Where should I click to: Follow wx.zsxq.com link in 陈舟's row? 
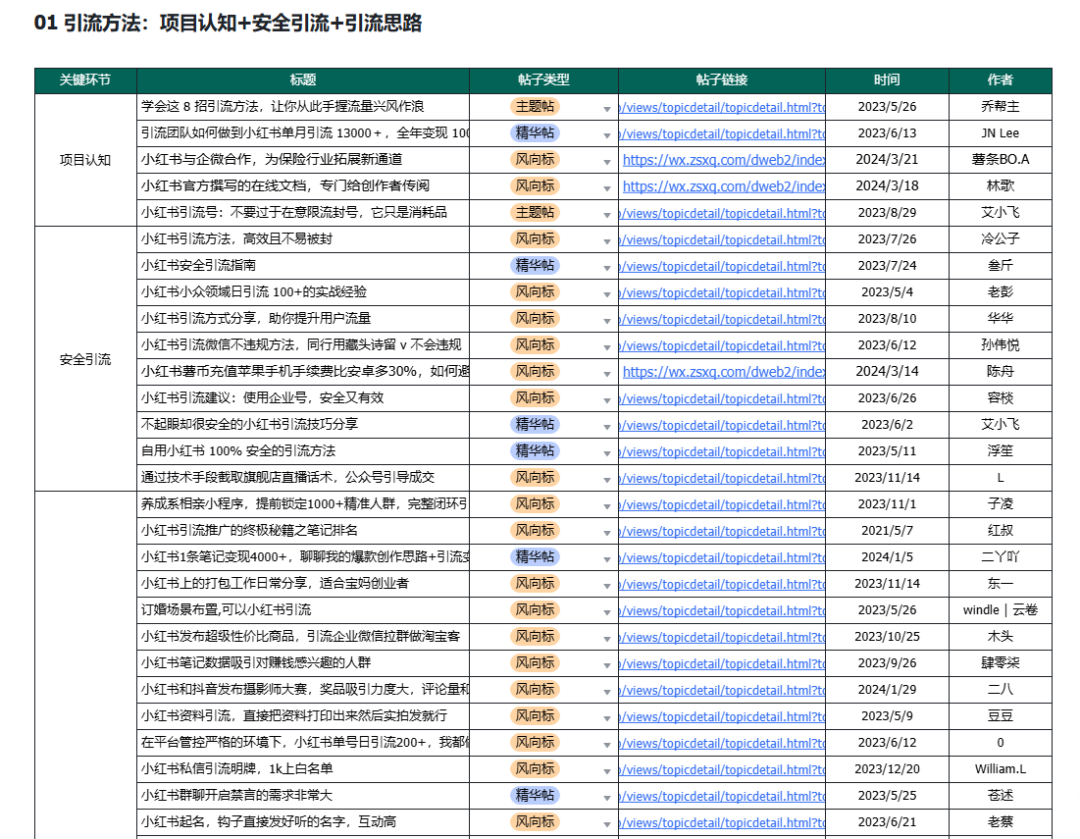tap(723, 372)
